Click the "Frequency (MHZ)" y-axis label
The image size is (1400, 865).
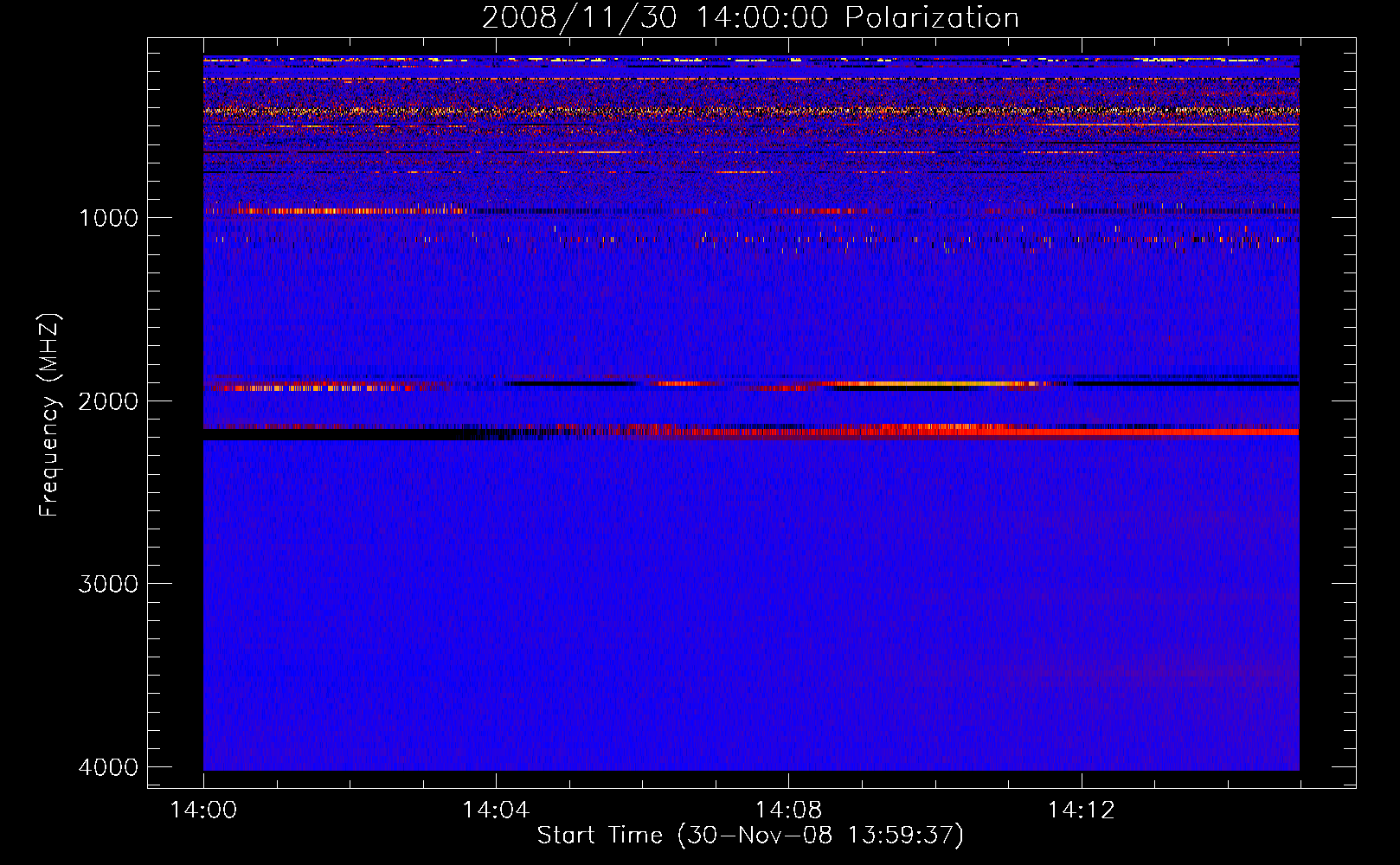click(x=49, y=415)
